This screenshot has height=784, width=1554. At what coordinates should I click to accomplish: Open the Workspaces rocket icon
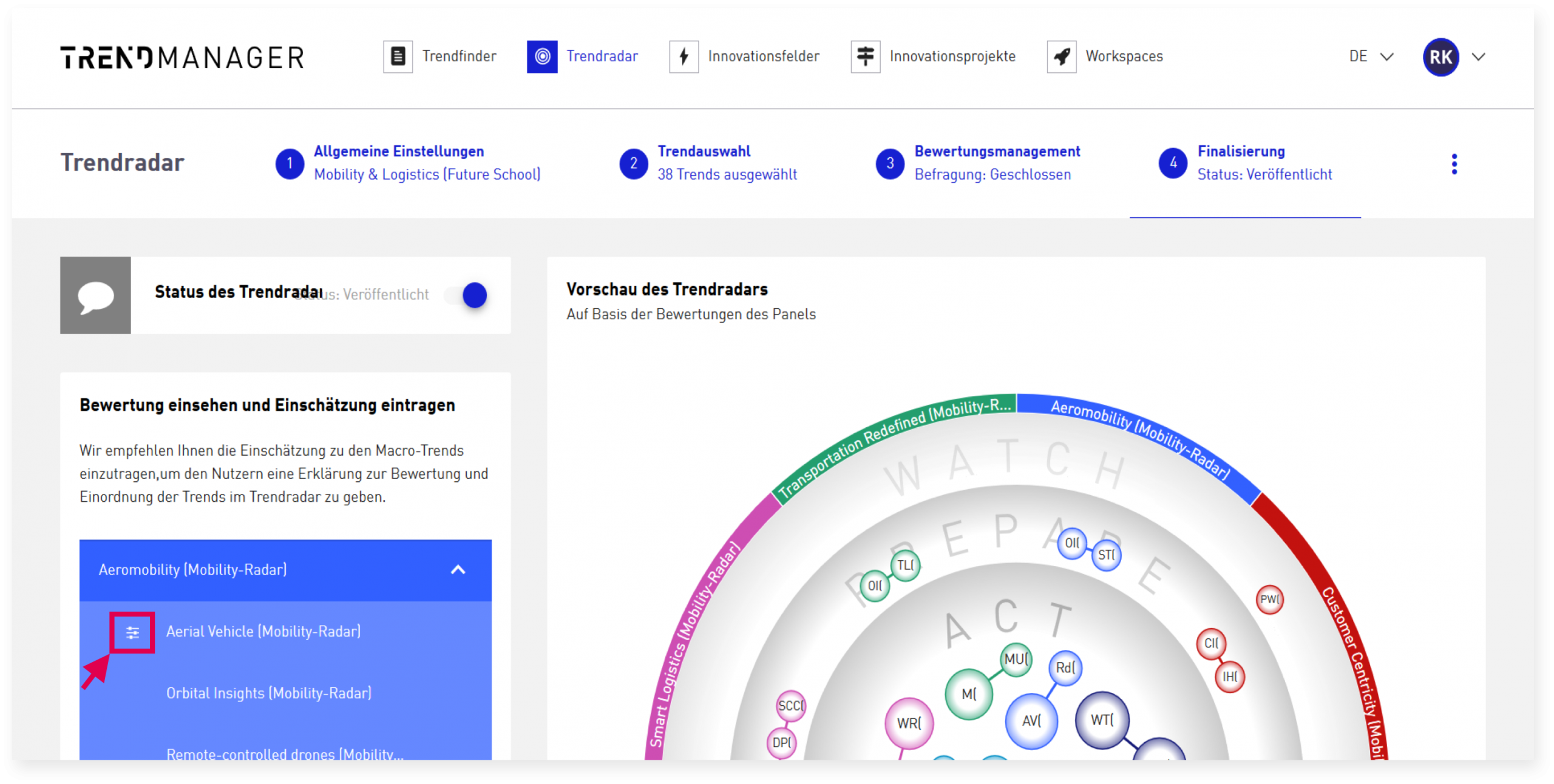1060,56
